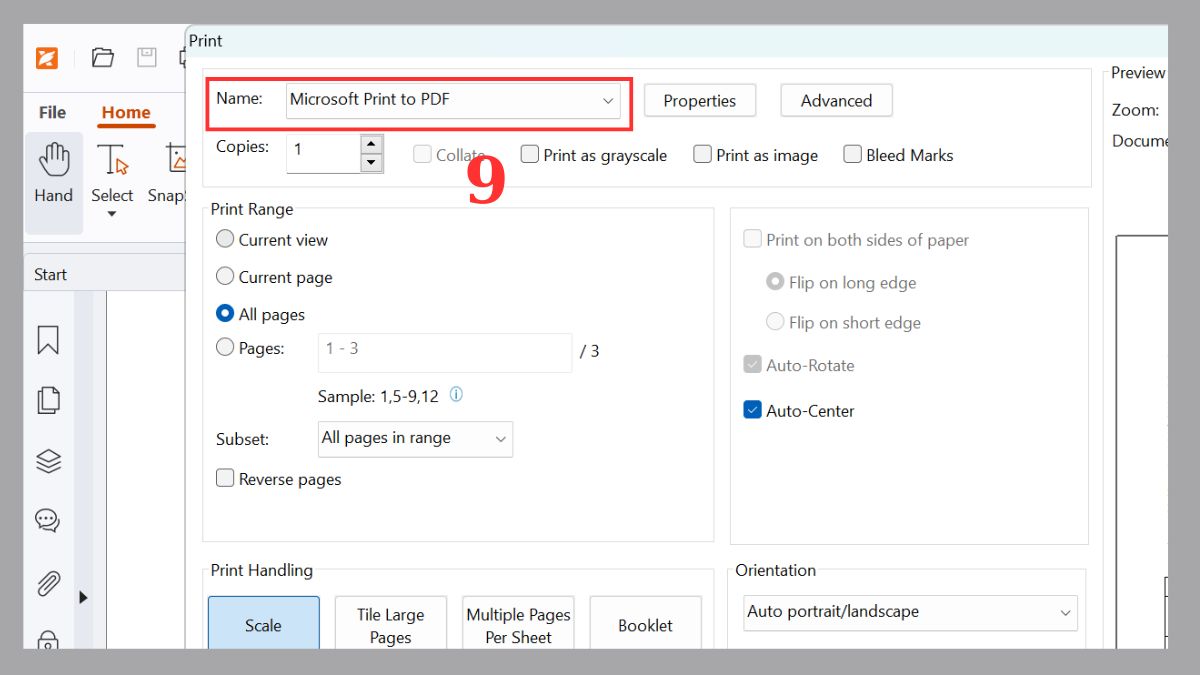This screenshot has width=1200, height=675.
Task: Open the File menu
Action: pyautogui.click(x=52, y=113)
